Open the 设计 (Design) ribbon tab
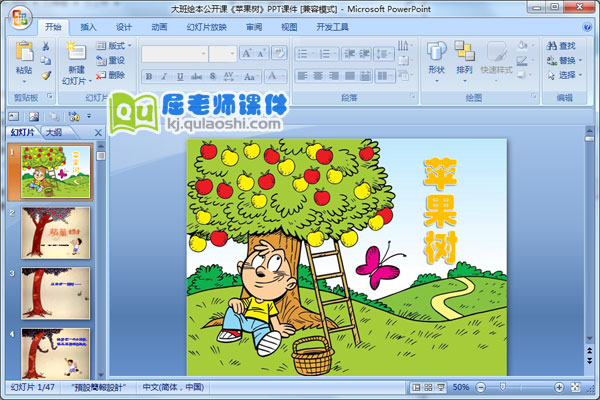600x400 pixels. (x=124, y=27)
